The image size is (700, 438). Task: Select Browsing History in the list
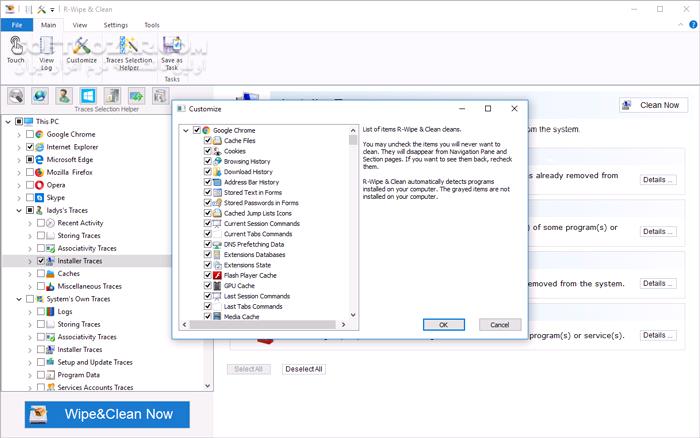tap(246, 161)
